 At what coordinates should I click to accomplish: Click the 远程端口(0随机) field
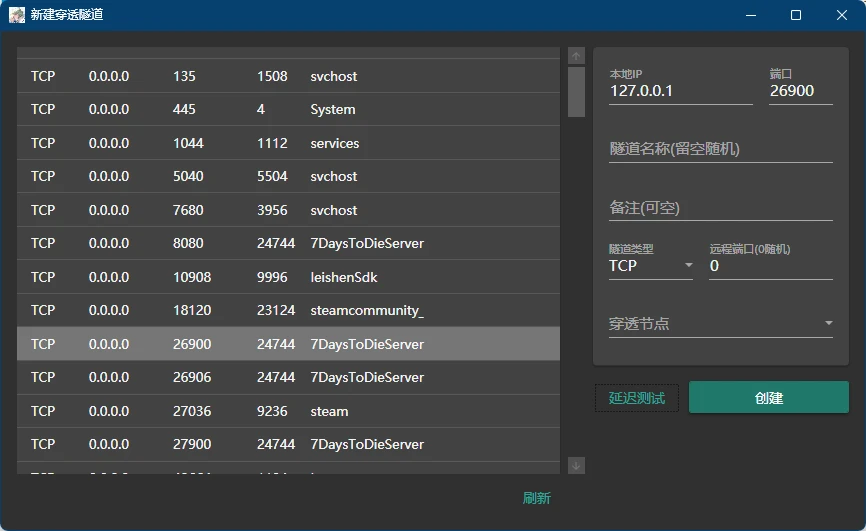click(x=771, y=266)
